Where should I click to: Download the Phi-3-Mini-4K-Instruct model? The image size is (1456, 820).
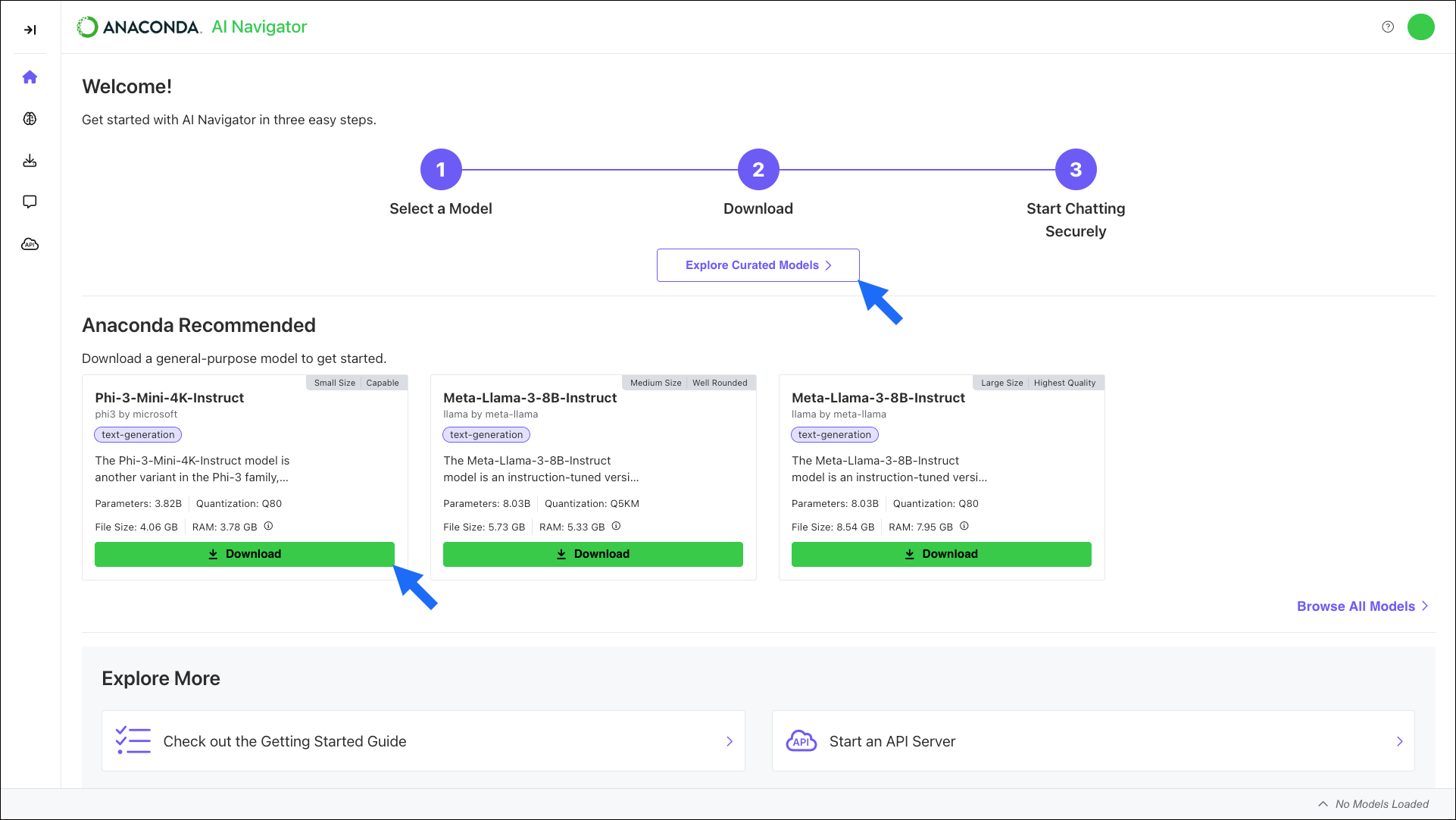click(244, 554)
